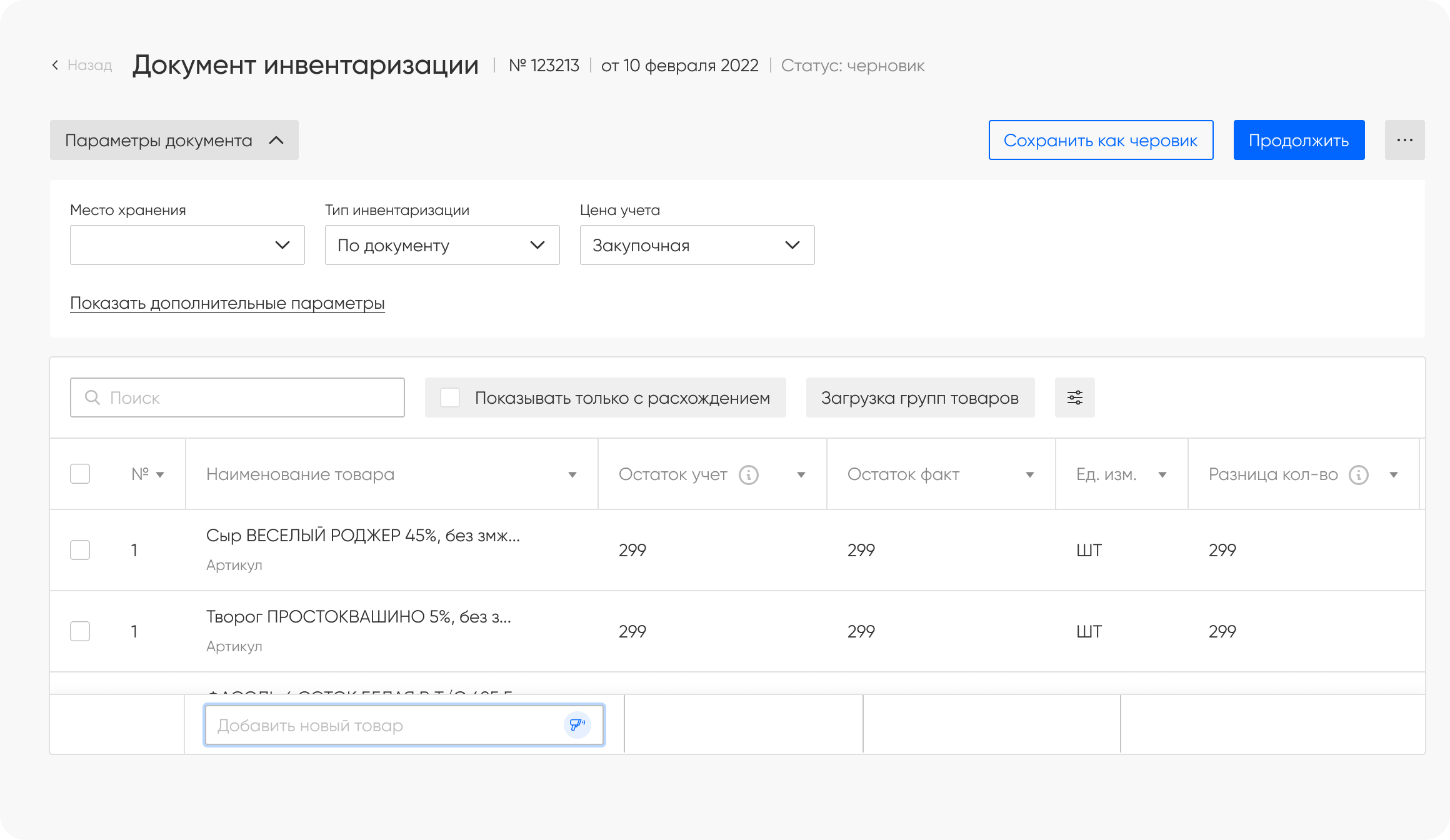Select the Сыр ВЕСЕЛЫЙ РОДЖЕР row checkbox
1450x840 pixels.
click(x=80, y=550)
